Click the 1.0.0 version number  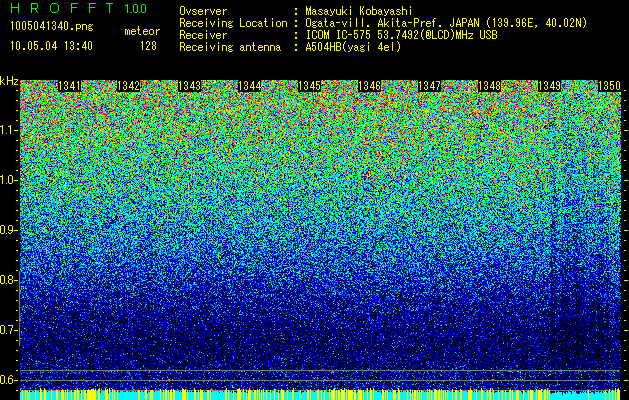(x=135, y=8)
